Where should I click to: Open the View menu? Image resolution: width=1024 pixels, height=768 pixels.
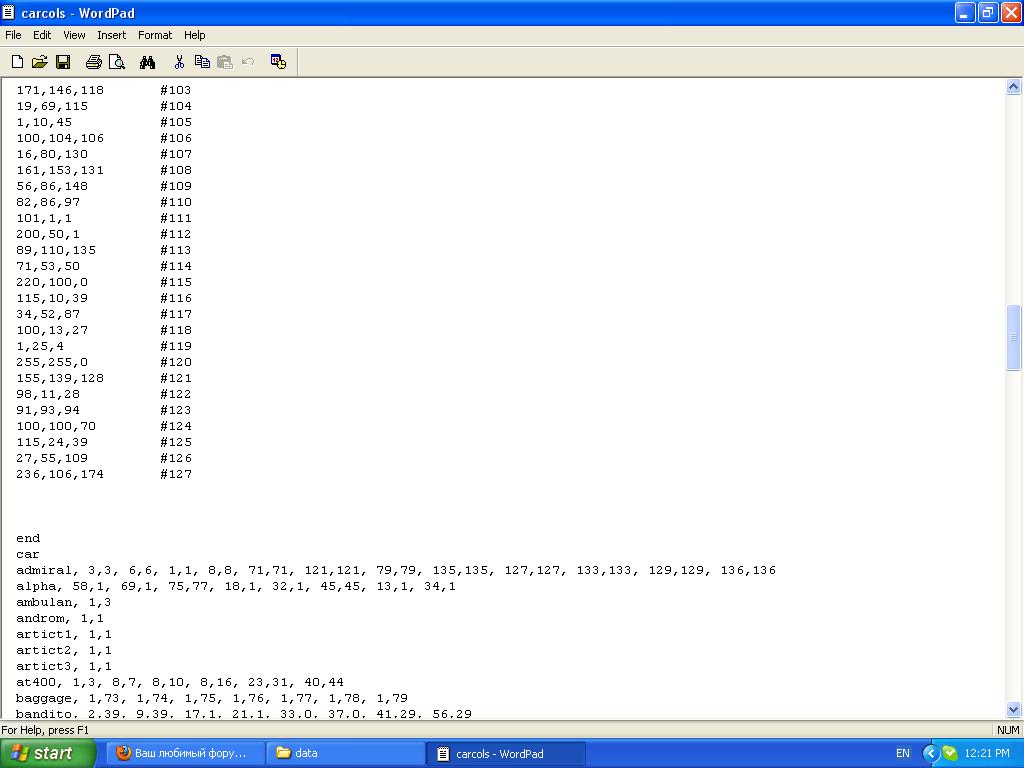(x=74, y=35)
